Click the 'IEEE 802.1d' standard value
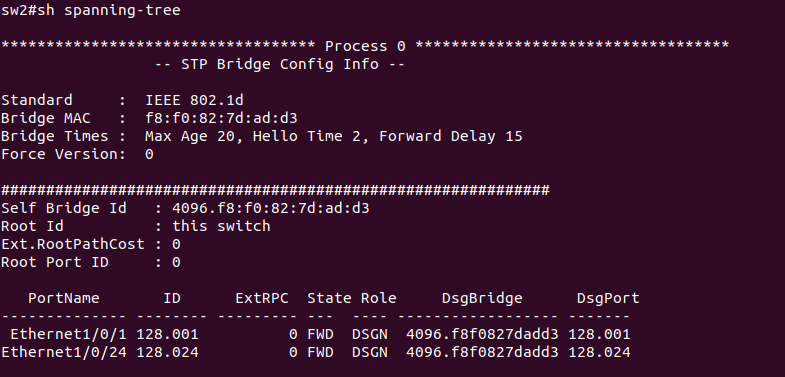The image size is (785, 377). 194,100
